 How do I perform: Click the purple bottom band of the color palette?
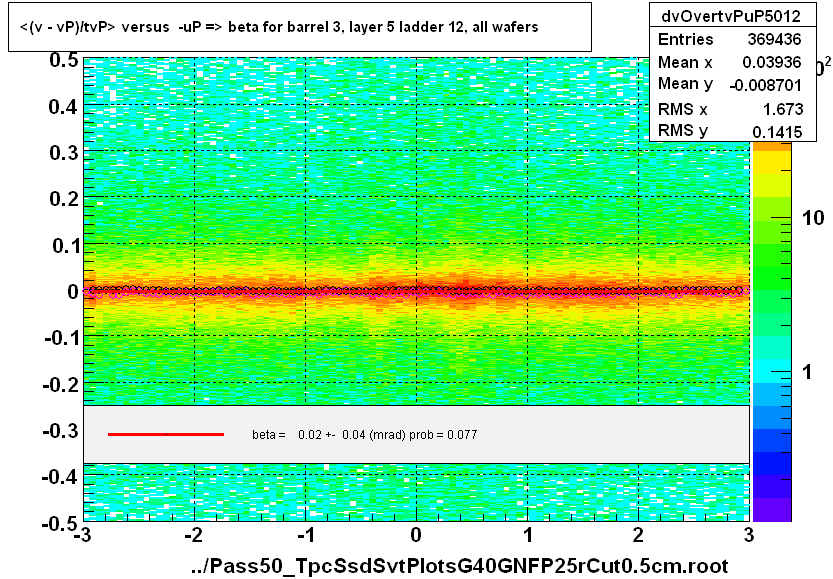(772, 509)
